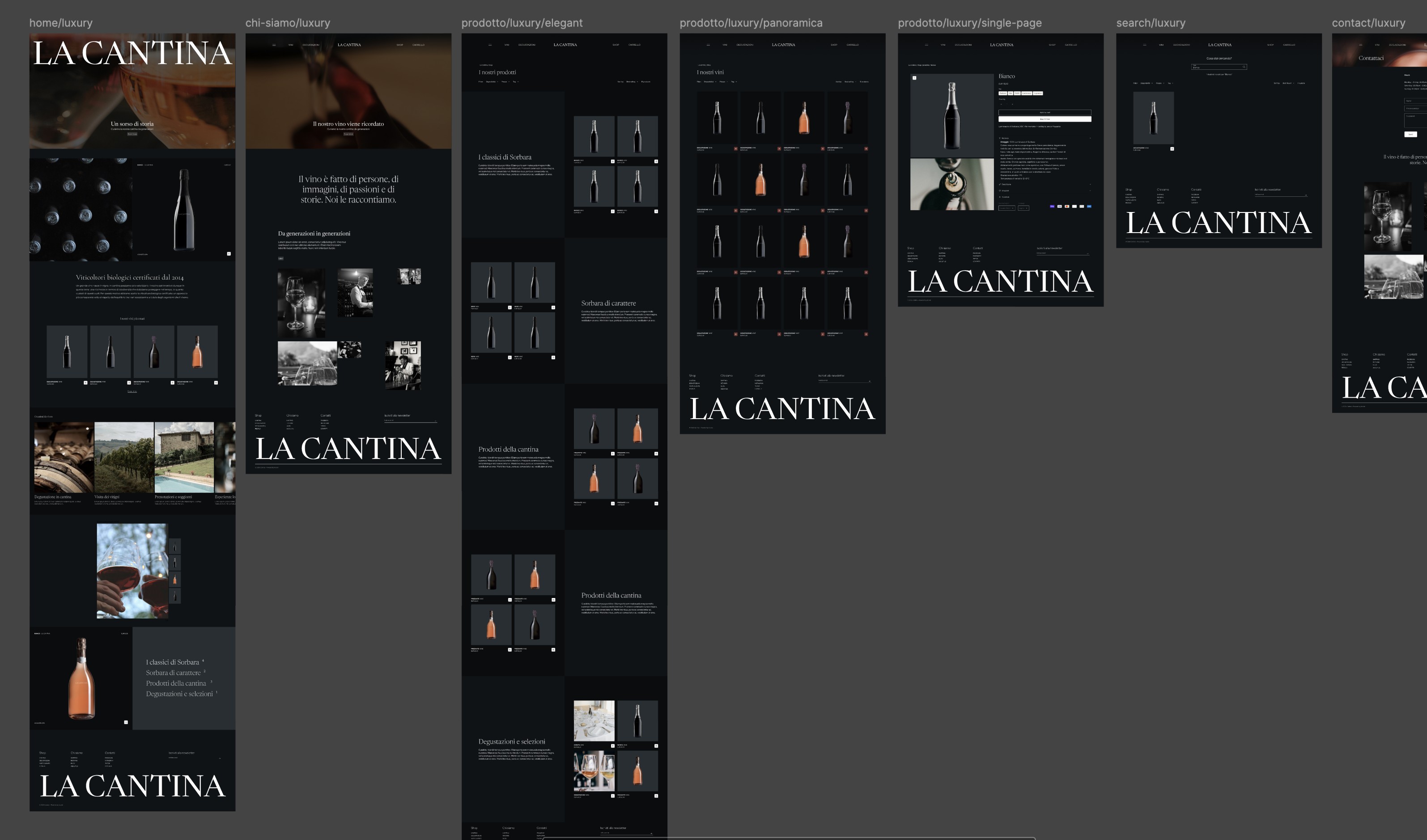
Task: Click the magnifier icon in search/luxury search box
Action: (1244, 68)
